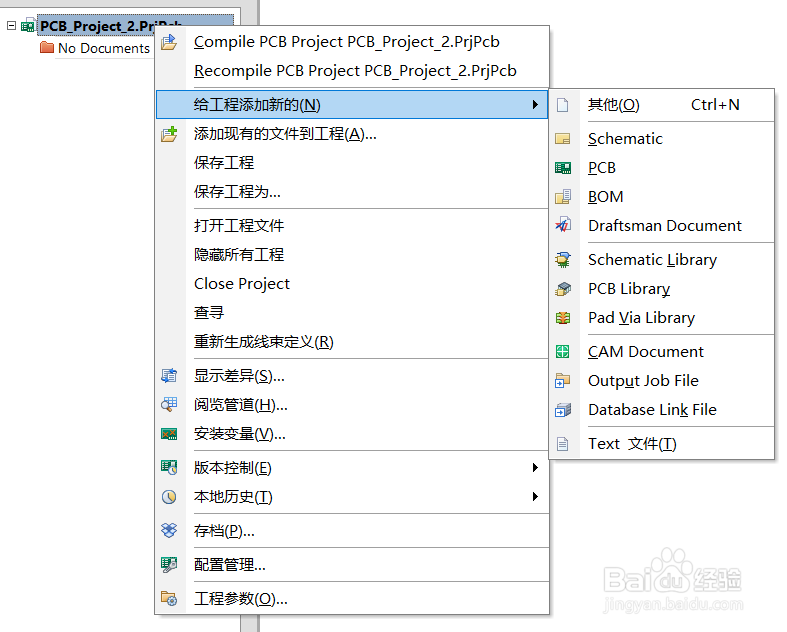Add a new BOM from submenu text

point(605,197)
